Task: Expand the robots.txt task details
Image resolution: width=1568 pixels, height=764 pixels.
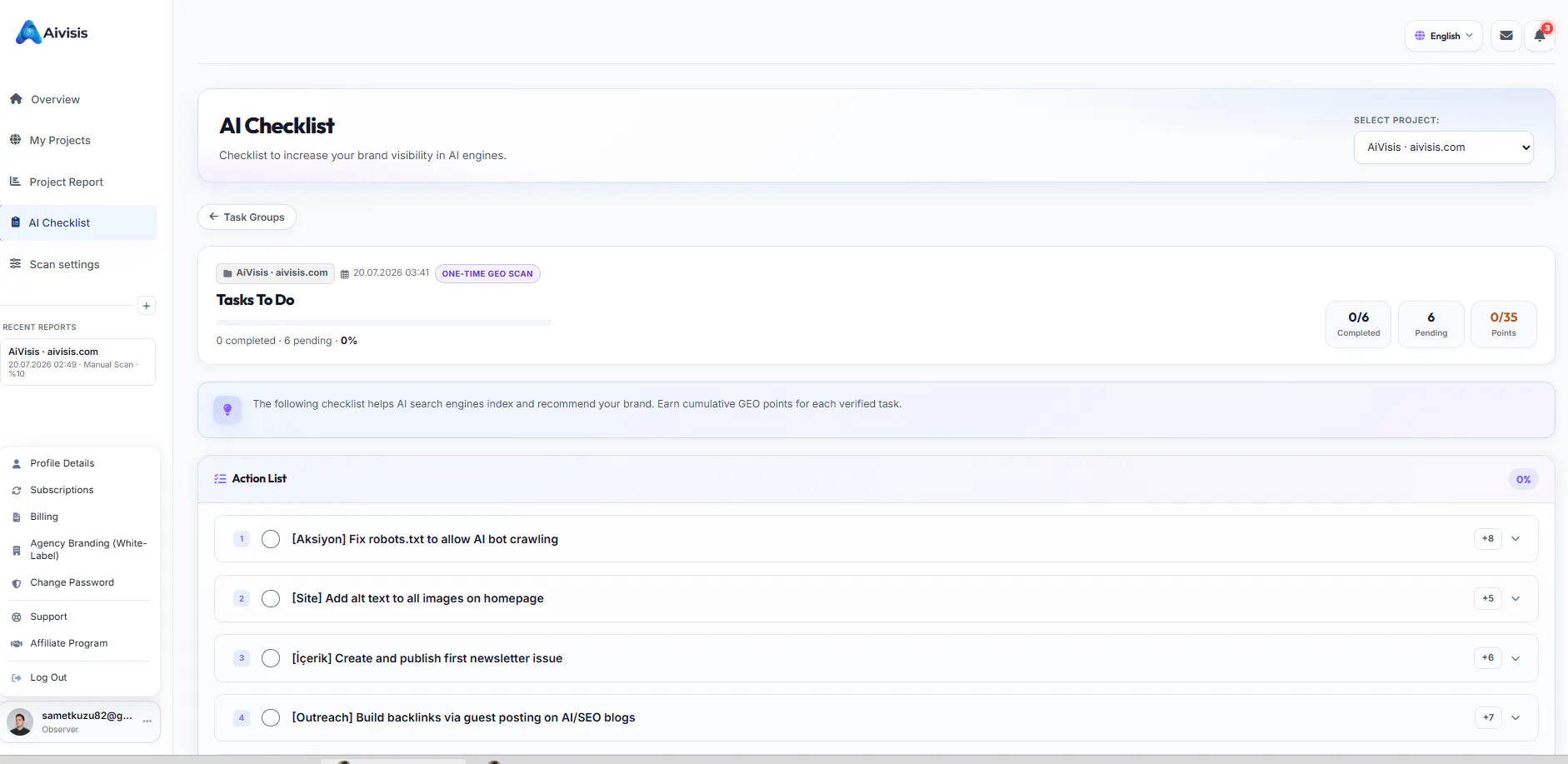Action: coord(1516,539)
